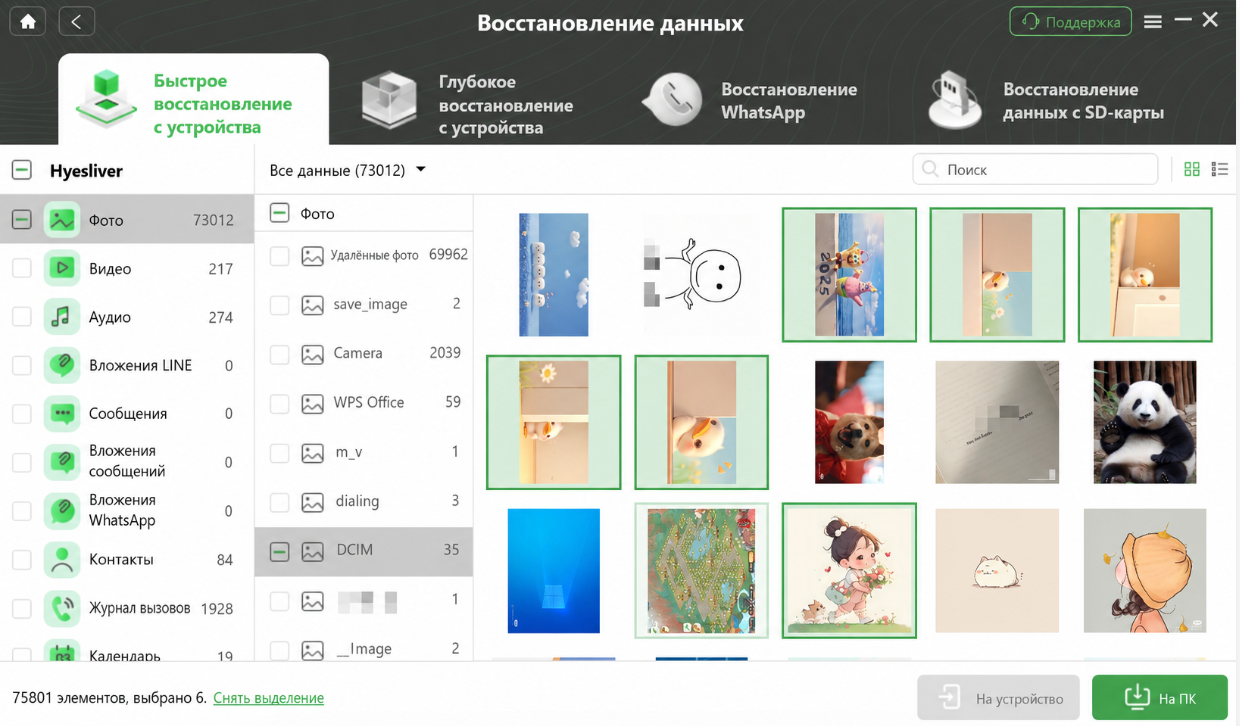
Task: Open Восстановление данных с SD-карты tab
Action: point(1045,101)
